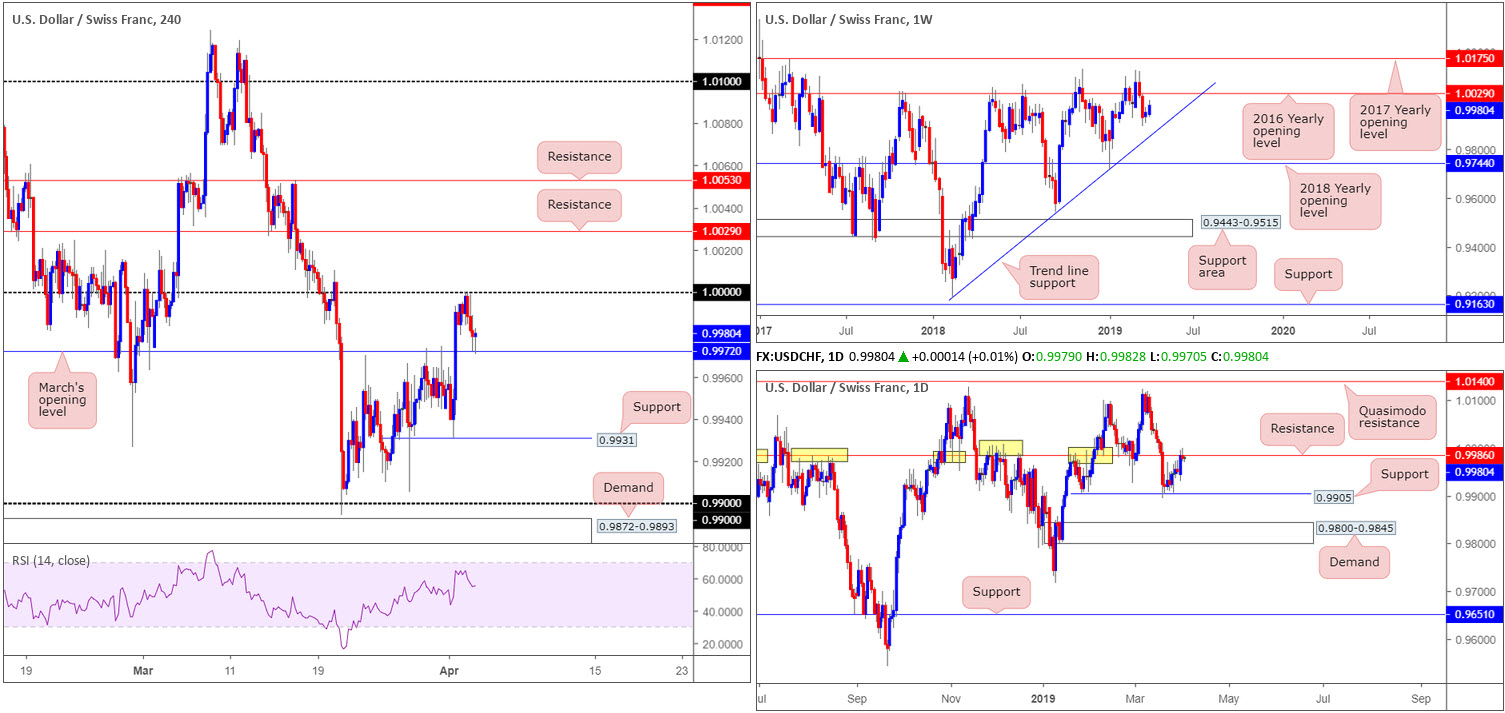1505x713 pixels.
Task: Click the 'Trend line support' callout
Action: [1057, 277]
